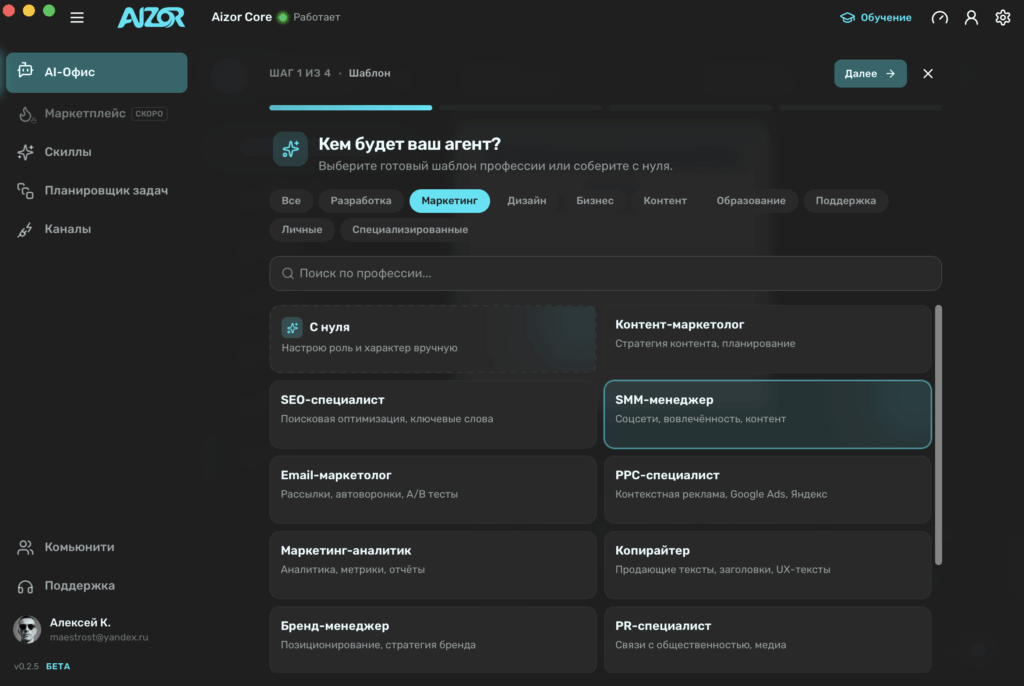
Task: Select the Образование category filter
Action: (751, 201)
